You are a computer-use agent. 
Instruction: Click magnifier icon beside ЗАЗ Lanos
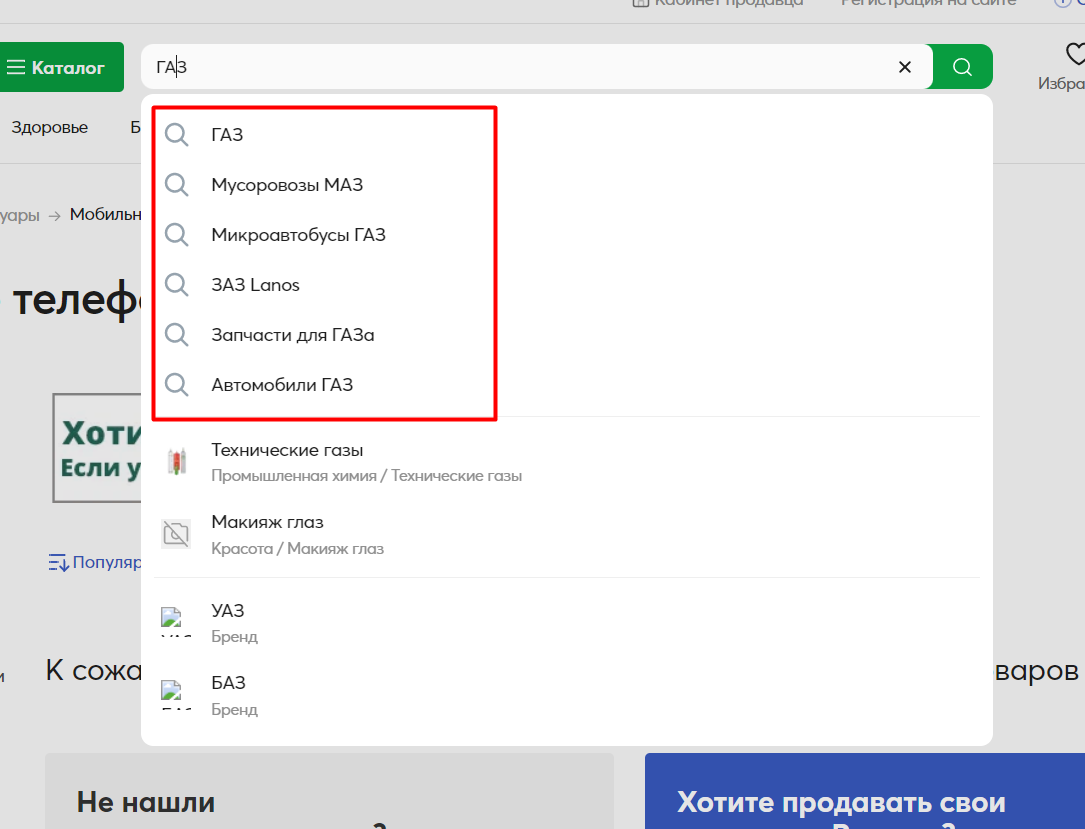point(176,284)
